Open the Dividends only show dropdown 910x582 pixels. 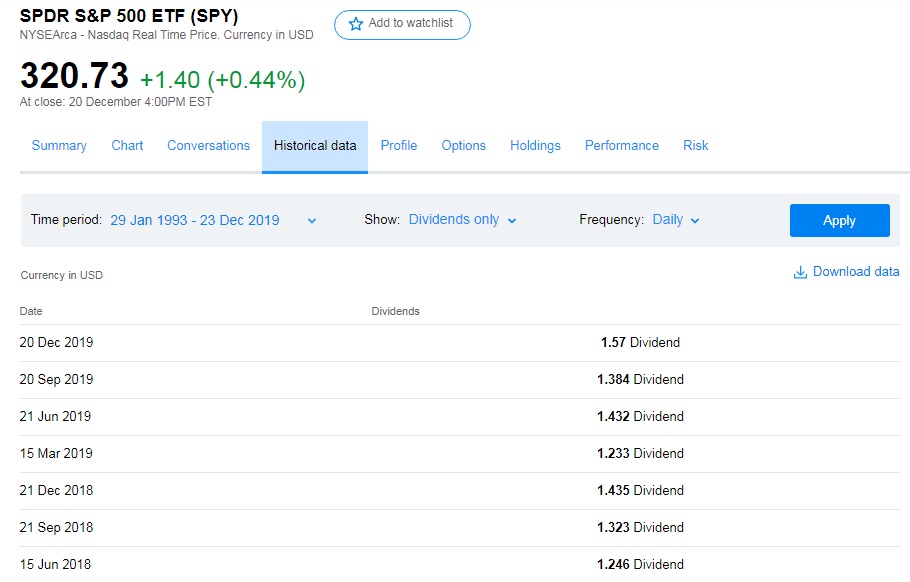463,219
